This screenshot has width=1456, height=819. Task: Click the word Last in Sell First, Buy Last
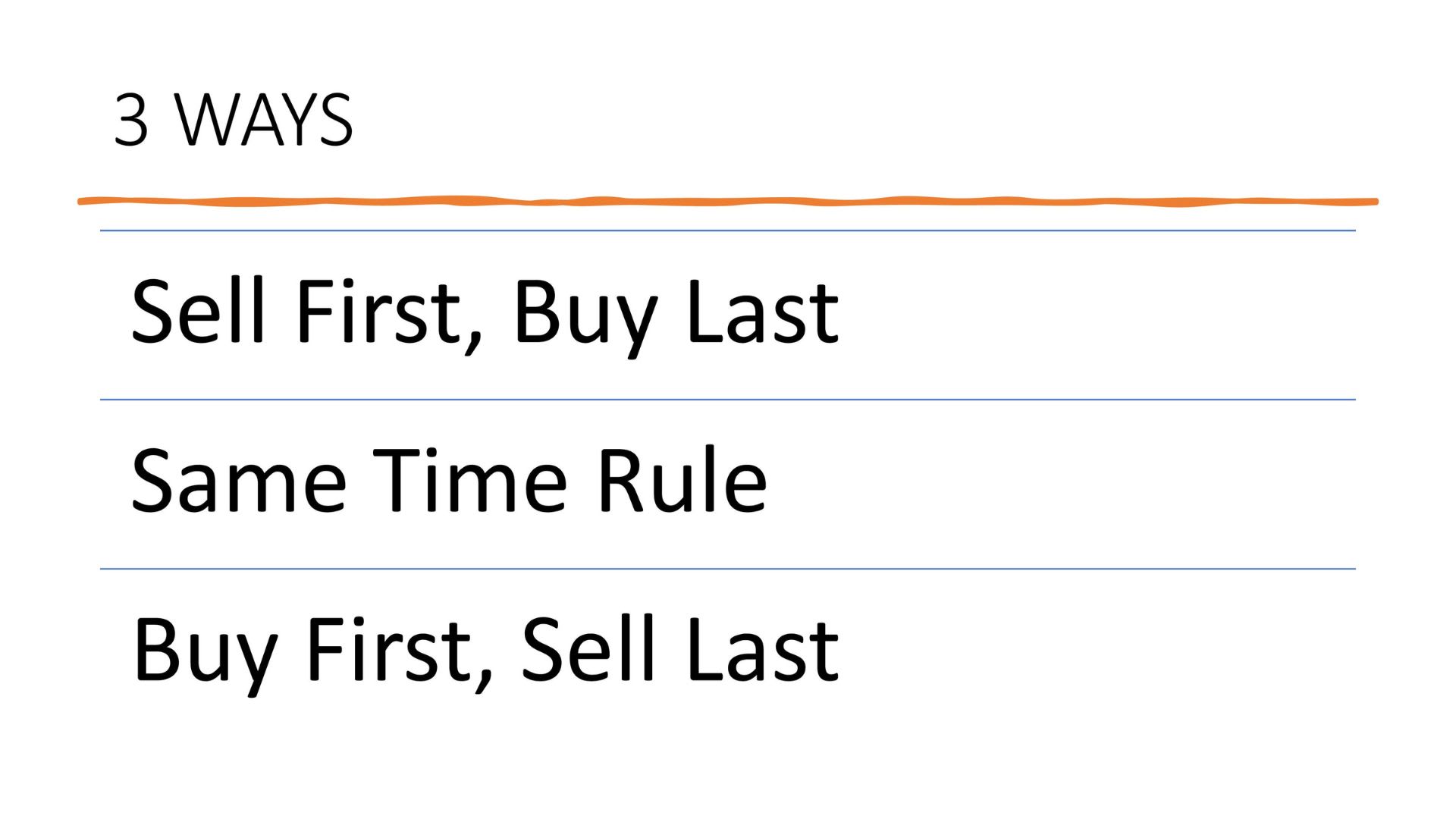click(x=763, y=311)
